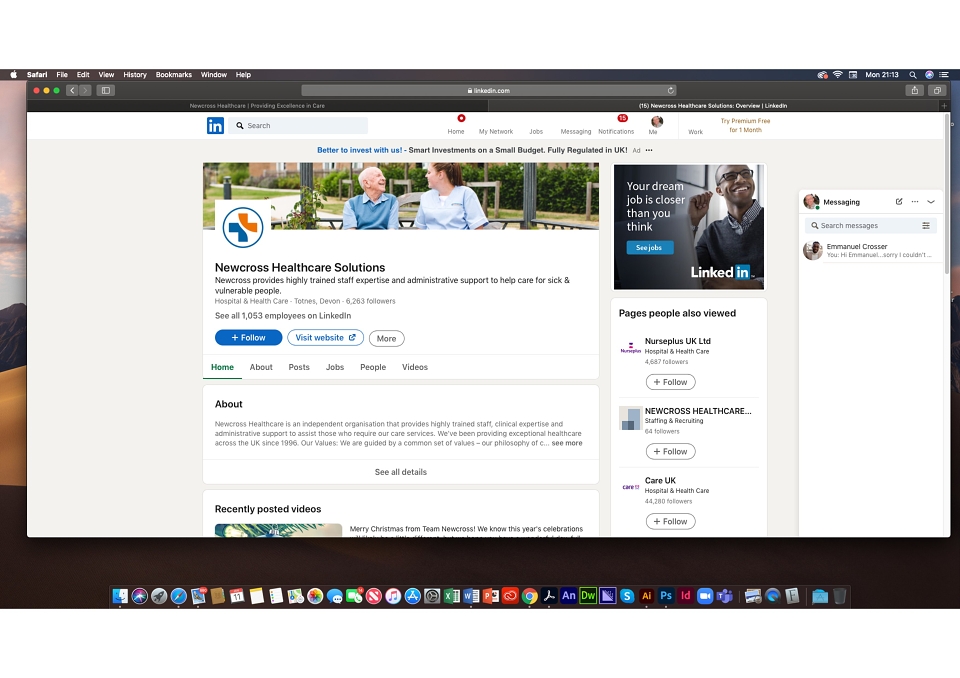Open messaging options three-dots icon

915,202
